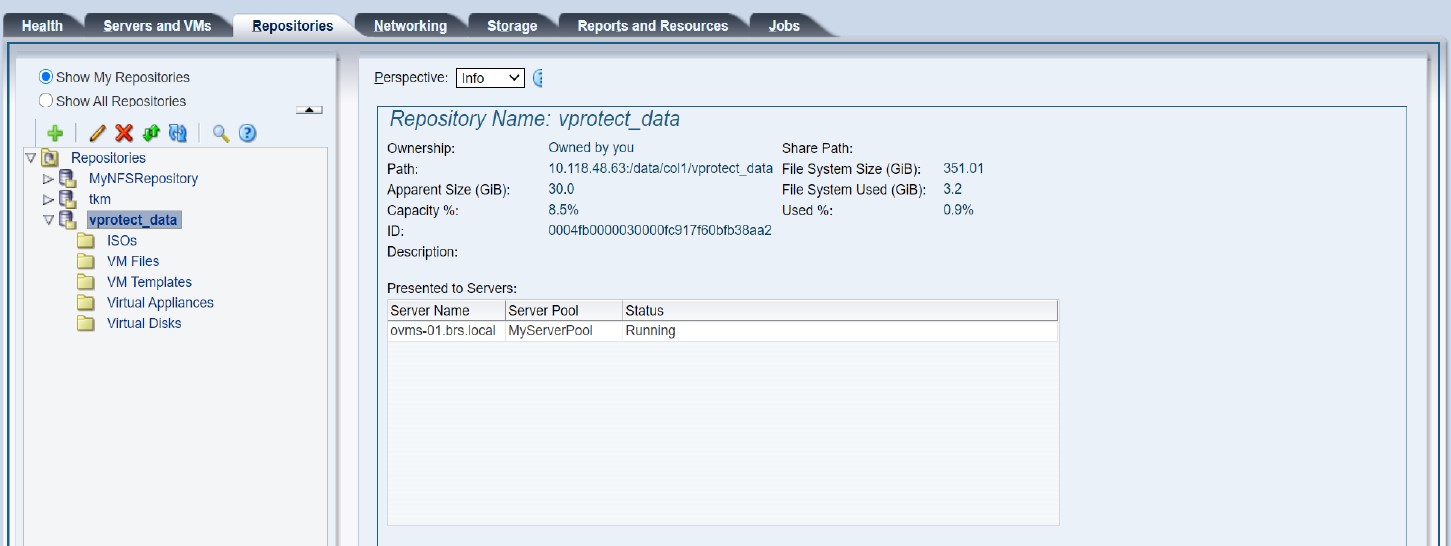
Task: Open the Virtual Appliances folder
Action: pyautogui.click(x=160, y=303)
